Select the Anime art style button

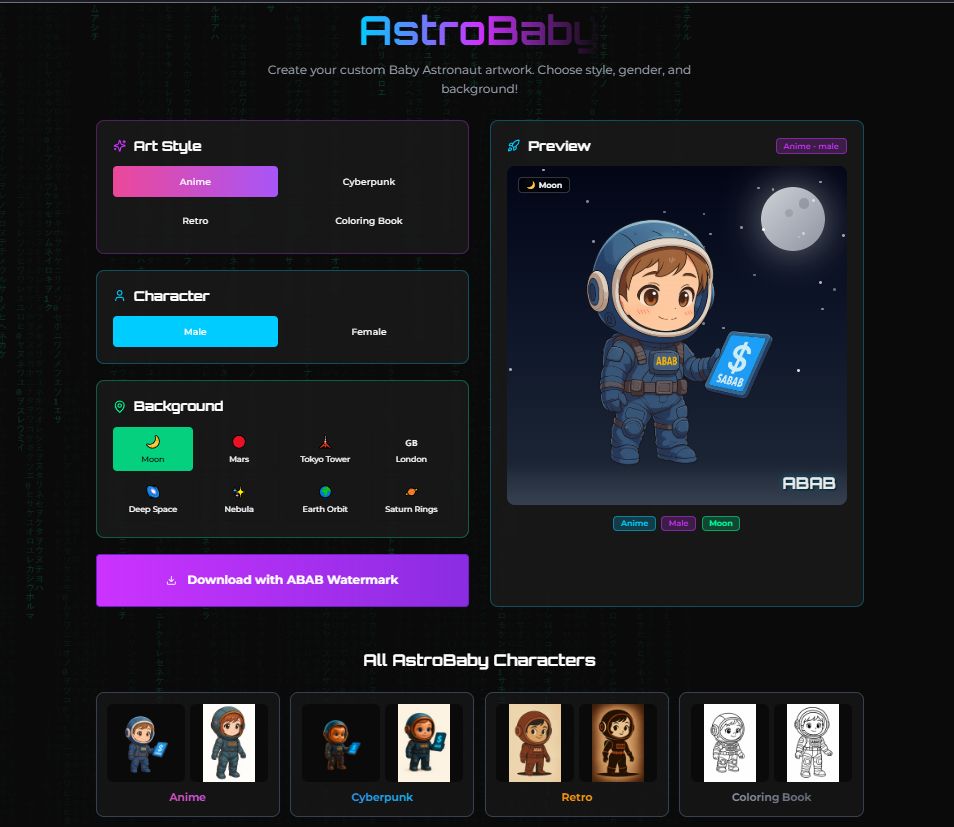(195, 181)
